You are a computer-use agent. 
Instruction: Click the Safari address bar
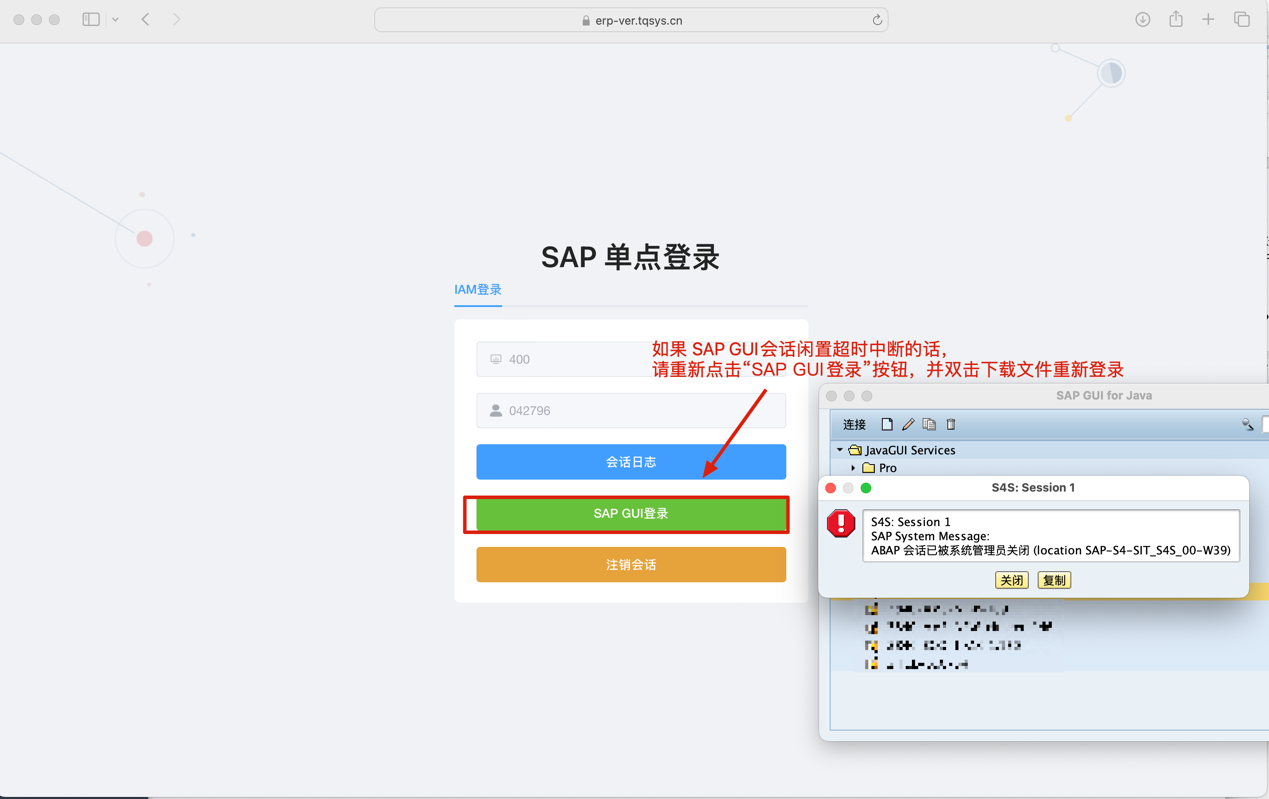tap(630, 20)
